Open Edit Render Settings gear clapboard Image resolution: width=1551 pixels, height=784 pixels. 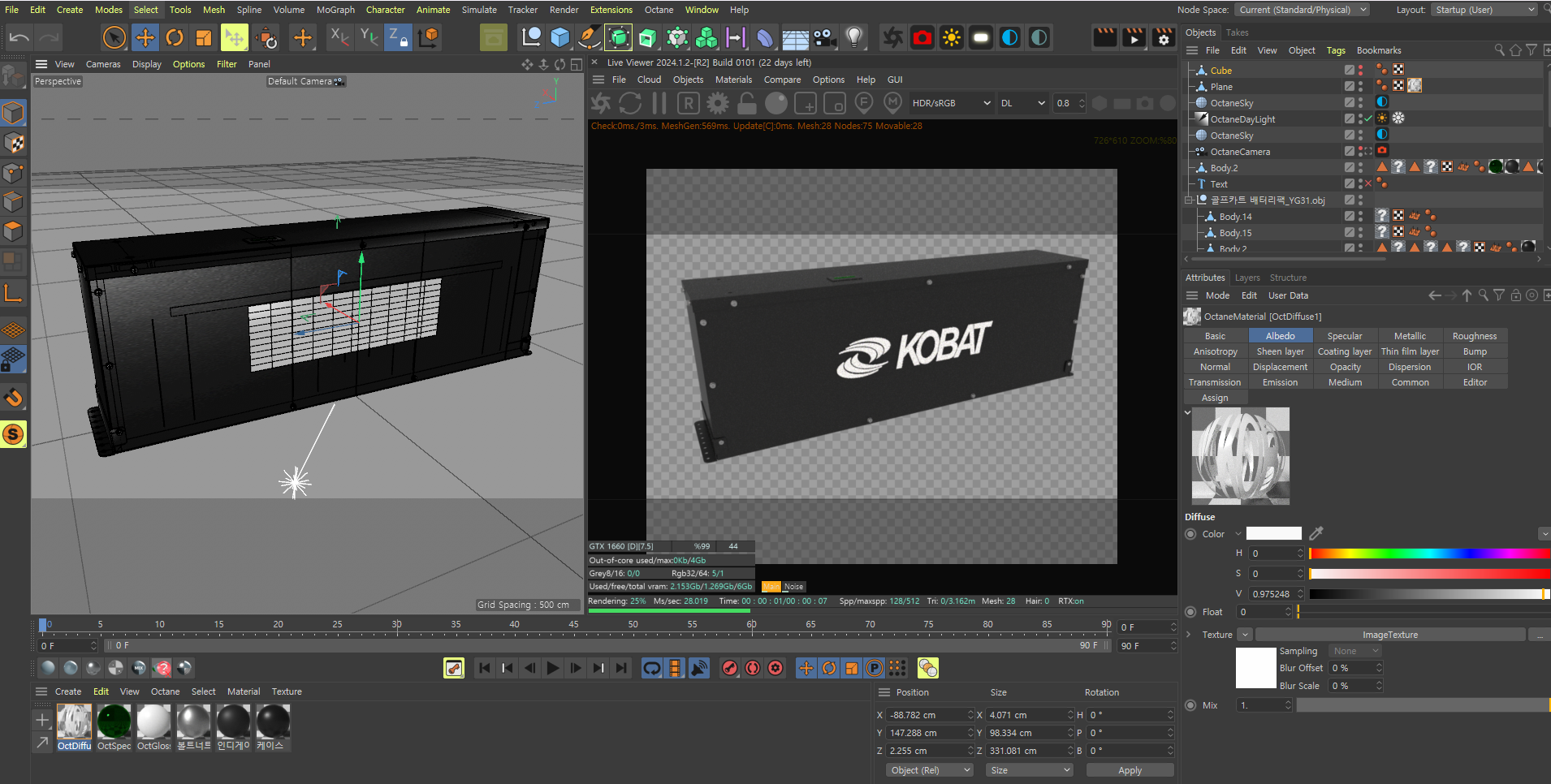point(1164,37)
